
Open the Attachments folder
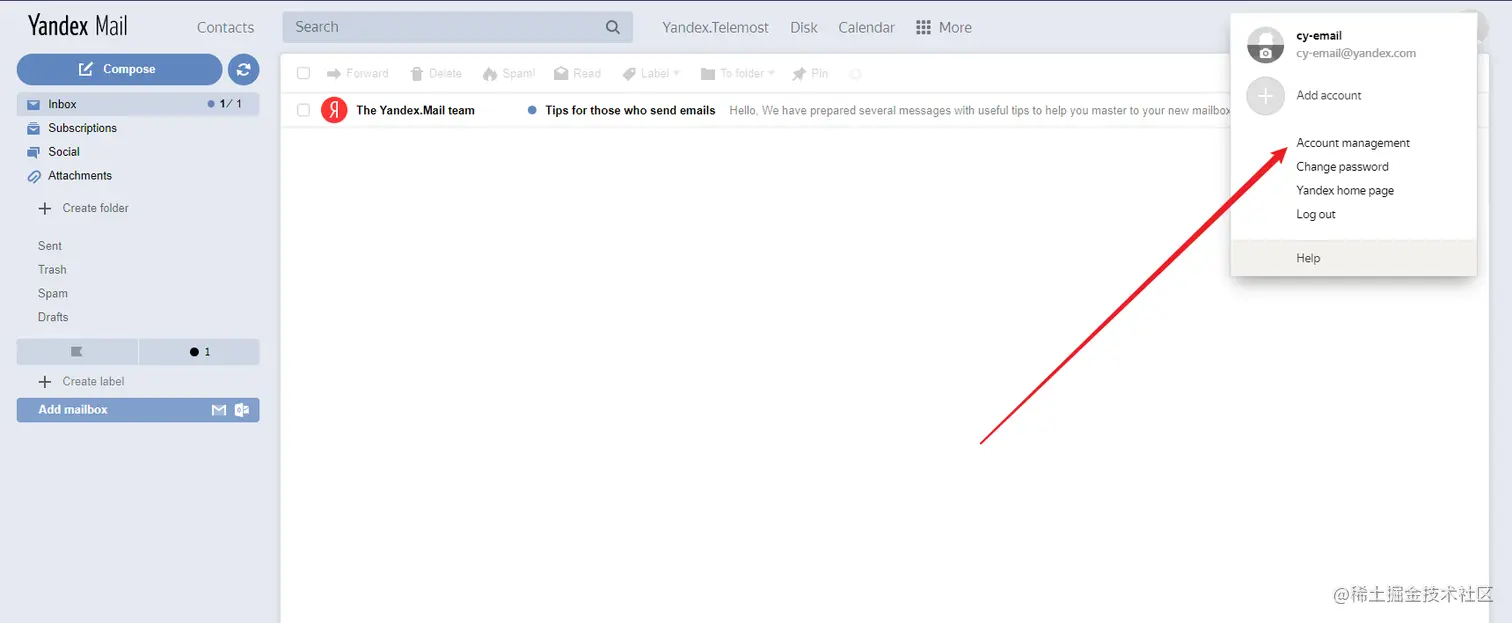click(80, 176)
